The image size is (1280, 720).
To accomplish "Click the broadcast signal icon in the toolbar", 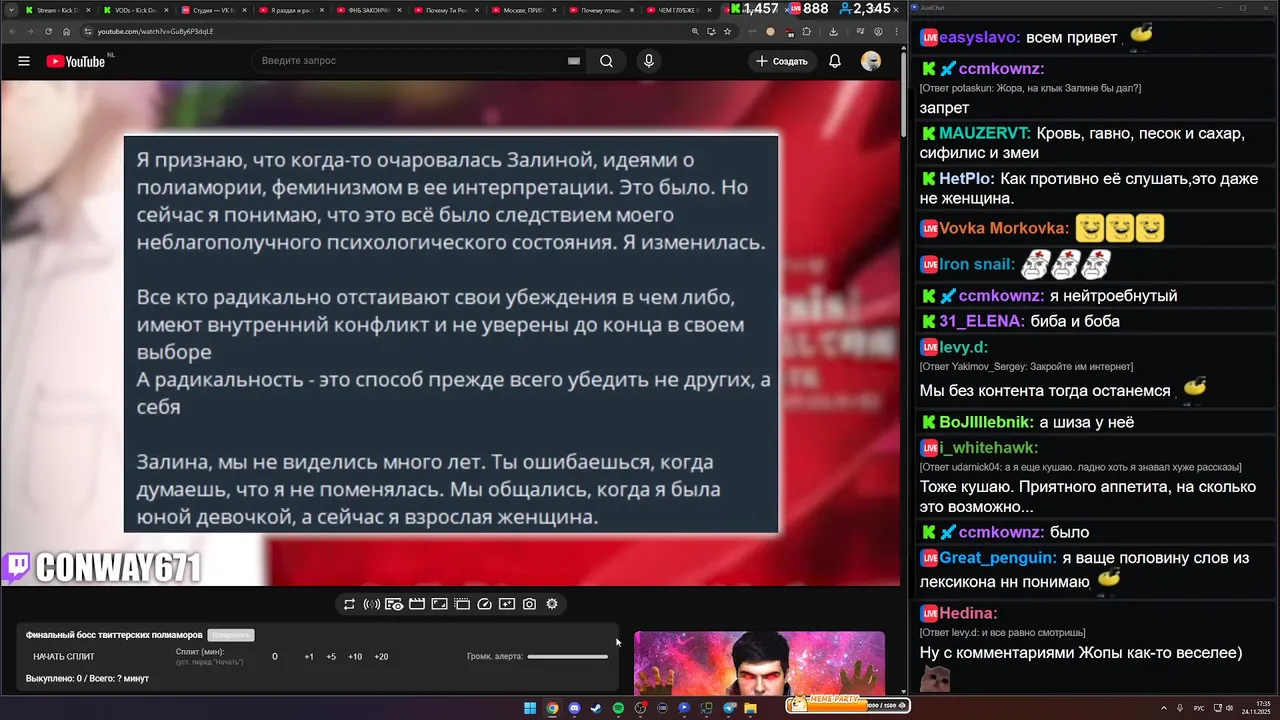I will 371,604.
